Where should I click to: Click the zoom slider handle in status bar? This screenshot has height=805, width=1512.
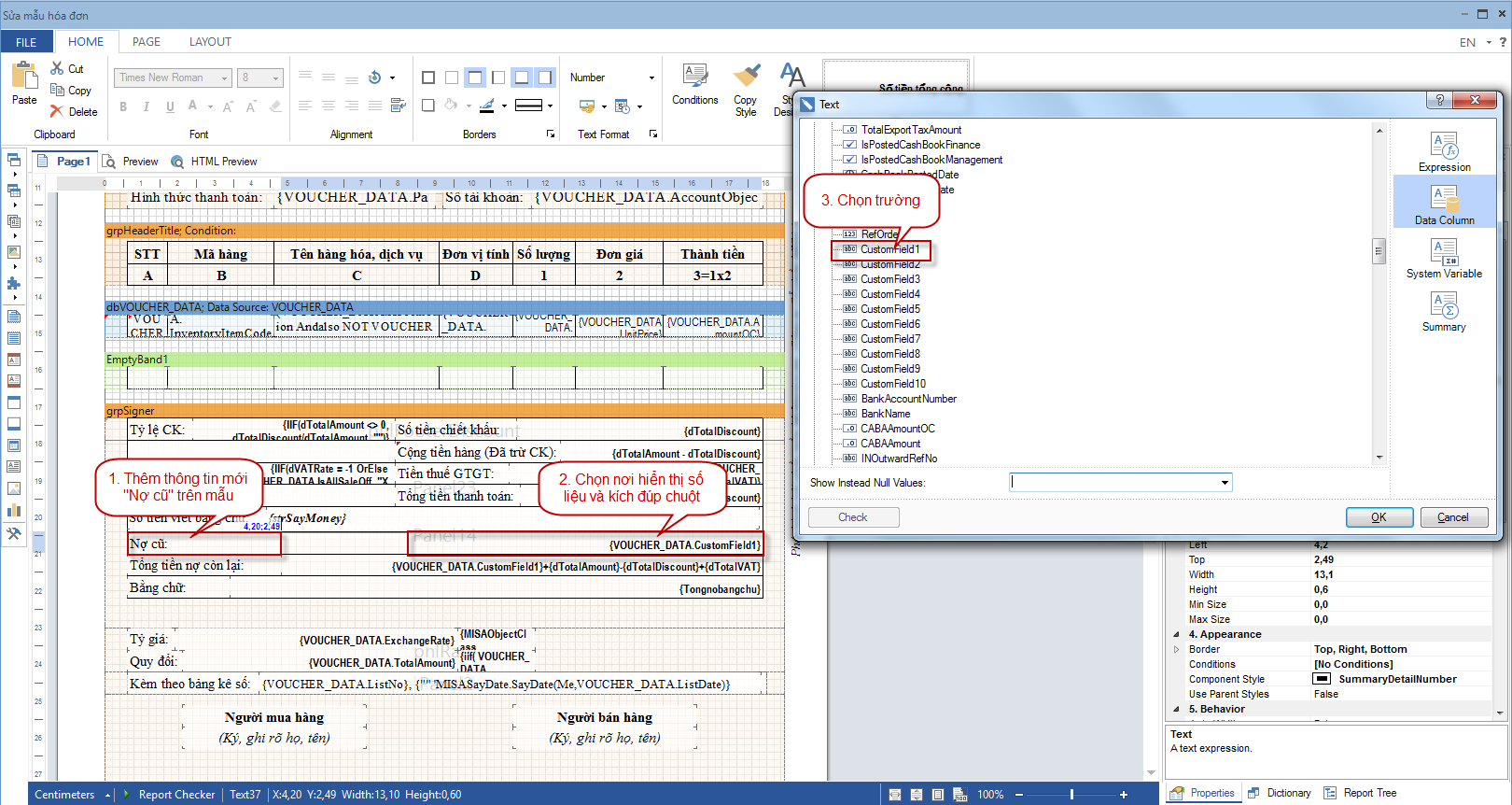tap(1071, 795)
